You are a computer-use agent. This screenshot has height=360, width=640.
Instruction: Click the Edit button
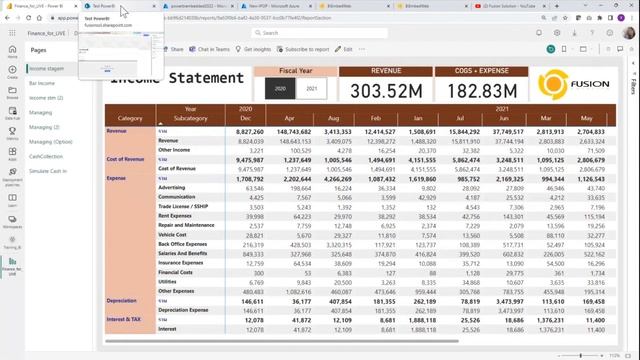click(x=344, y=49)
